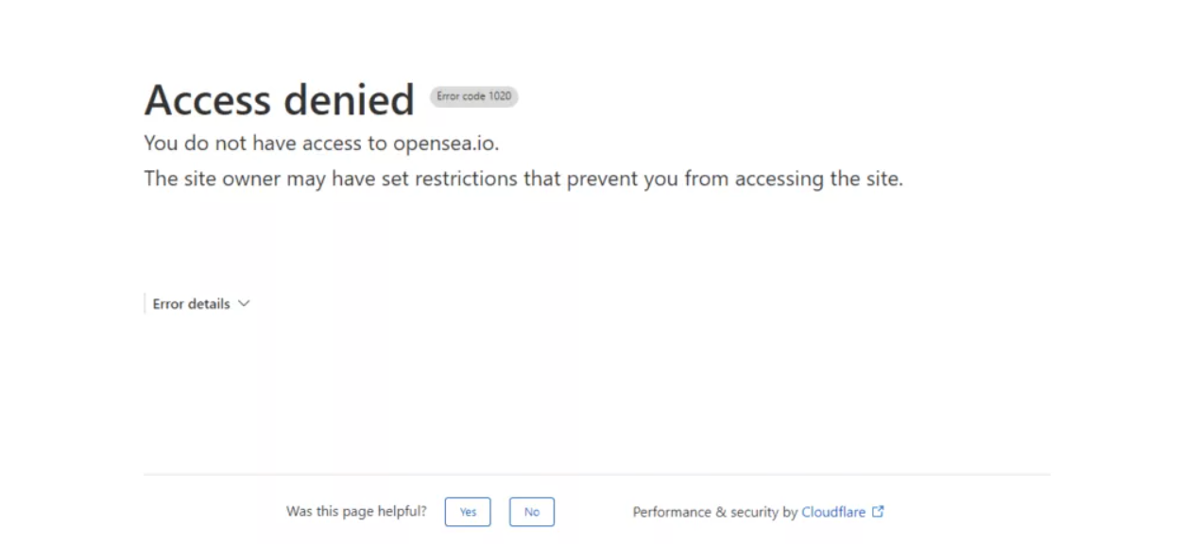Click the 'Performance & security by' label
This screenshot has height=544, width=1200.
pyautogui.click(x=715, y=512)
